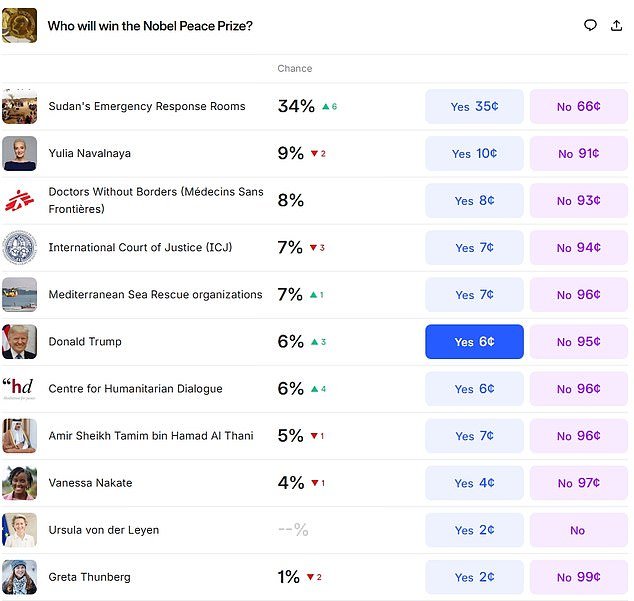Click the share upload icon
This screenshot has width=634, height=601.
616,25
